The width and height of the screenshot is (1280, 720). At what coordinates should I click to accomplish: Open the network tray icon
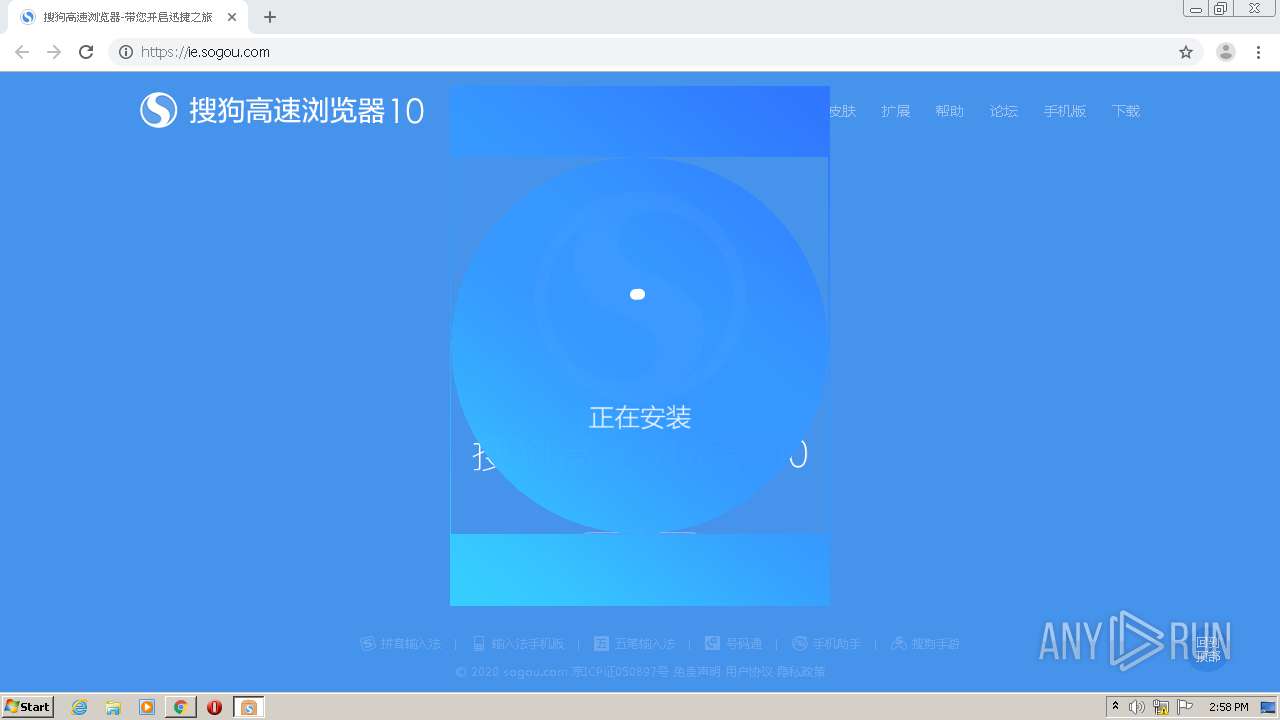1161,707
